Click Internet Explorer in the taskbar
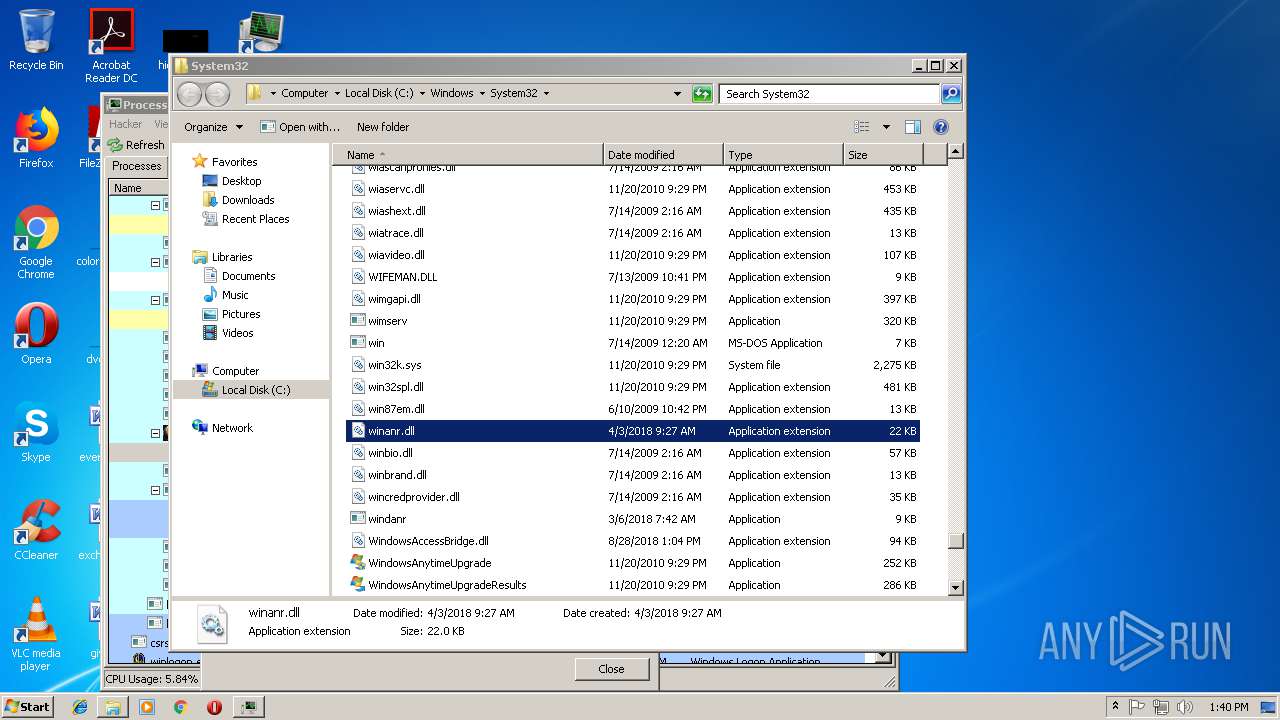The width and height of the screenshot is (1280, 720). click(80, 707)
